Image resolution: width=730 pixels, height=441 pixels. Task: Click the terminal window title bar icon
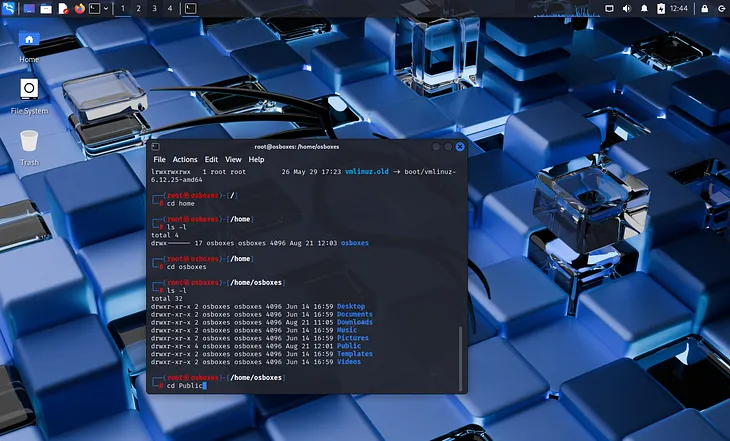(x=155, y=147)
